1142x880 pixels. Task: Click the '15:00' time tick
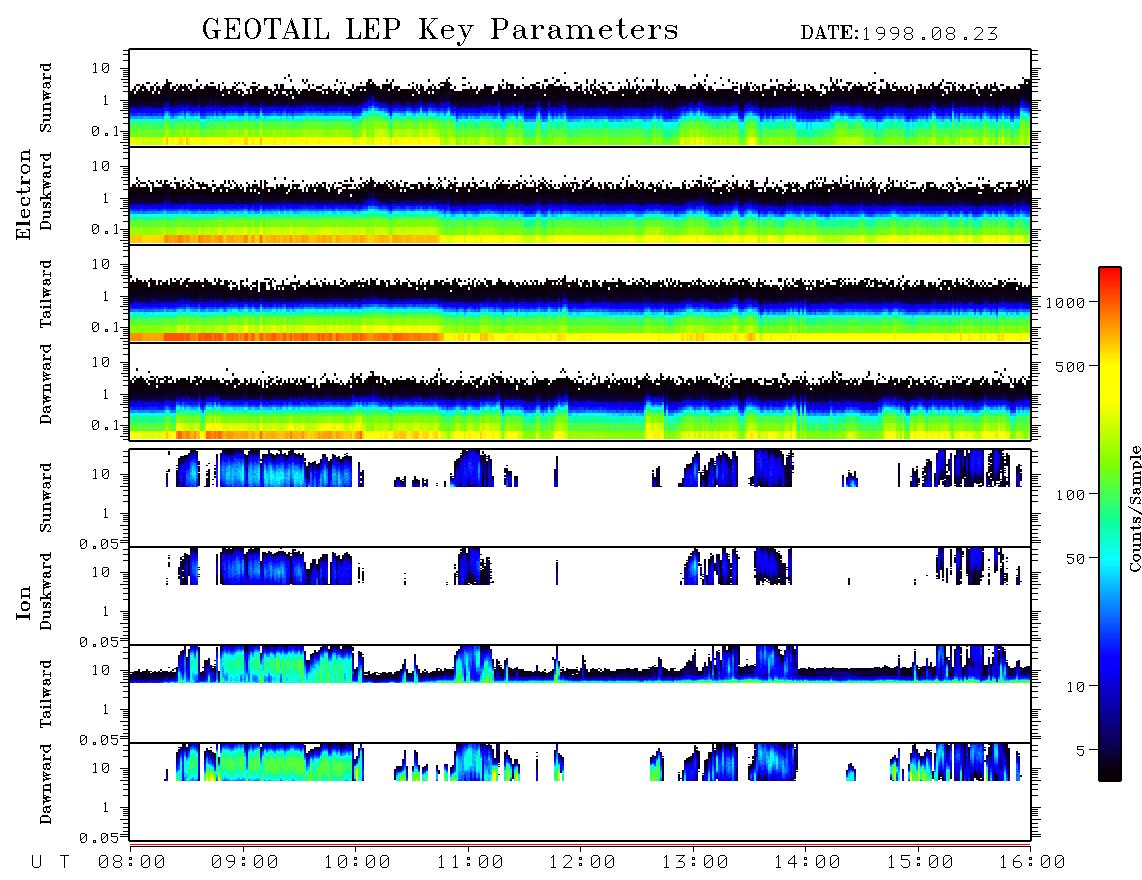920,862
